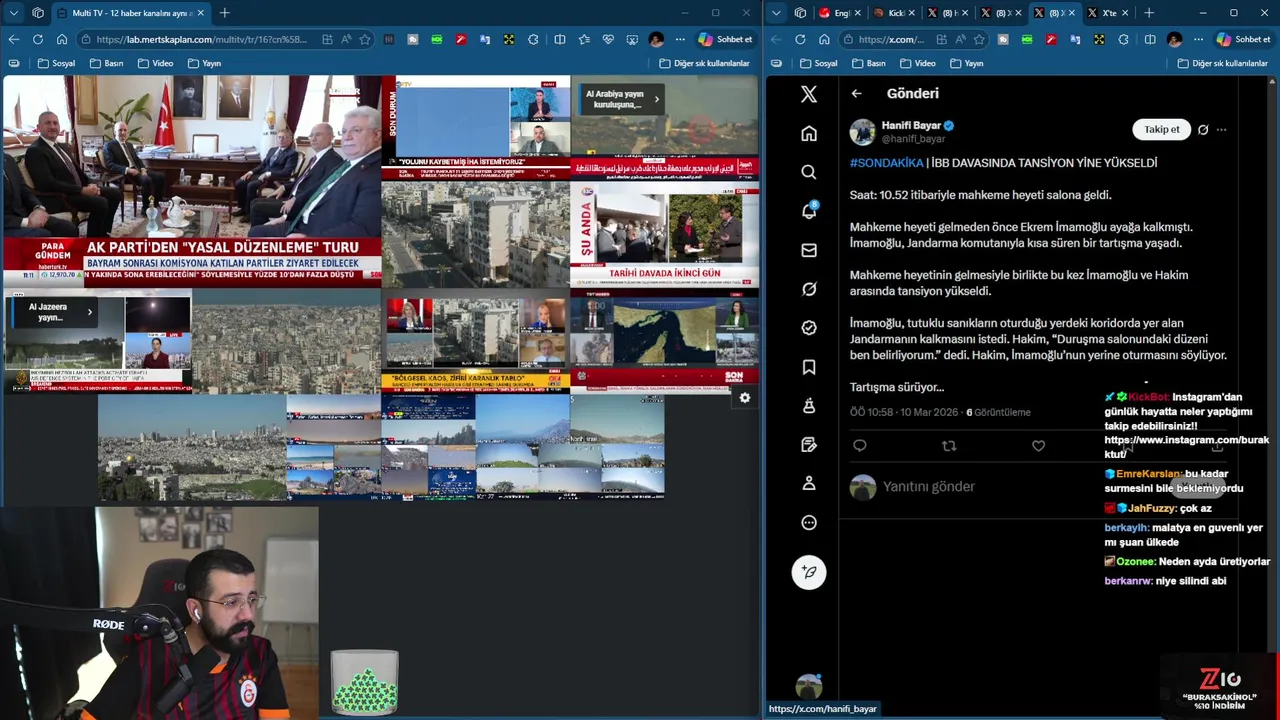Open Basın bookmark folder in X window
The height and width of the screenshot is (720, 1280).
tap(869, 63)
